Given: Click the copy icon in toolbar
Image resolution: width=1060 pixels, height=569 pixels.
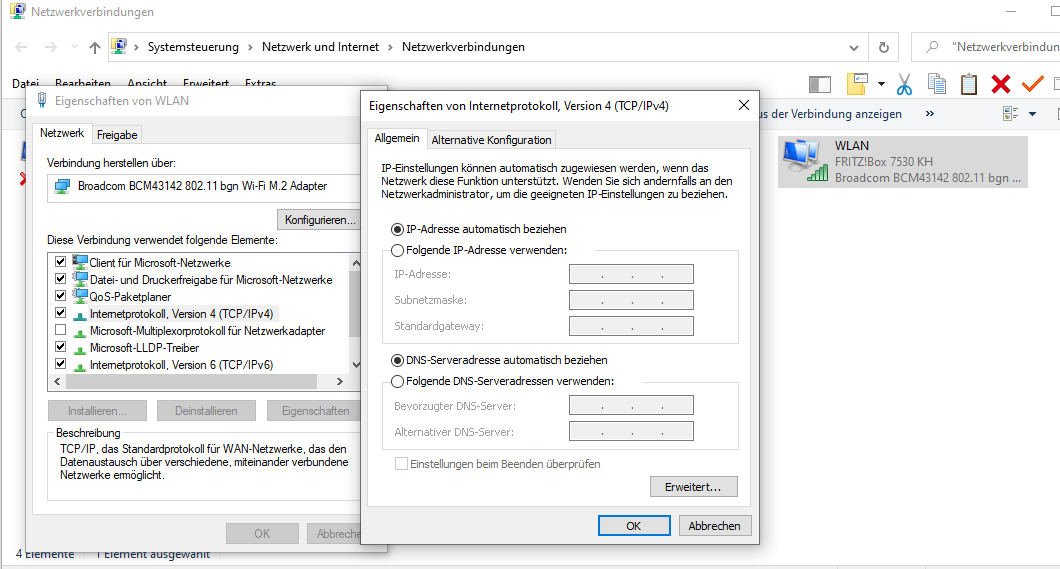Looking at the screenshot, I should point(937,84).
